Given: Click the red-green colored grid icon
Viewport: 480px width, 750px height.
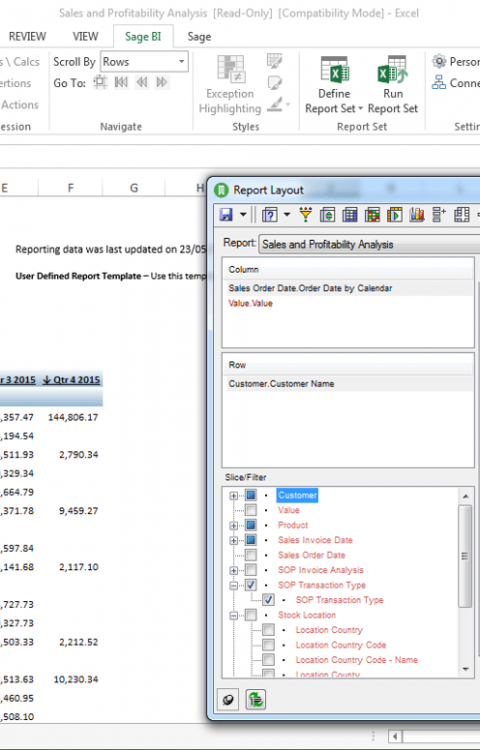Looking at the screenshot, I should pyautogui.click(x=372, y=215).
